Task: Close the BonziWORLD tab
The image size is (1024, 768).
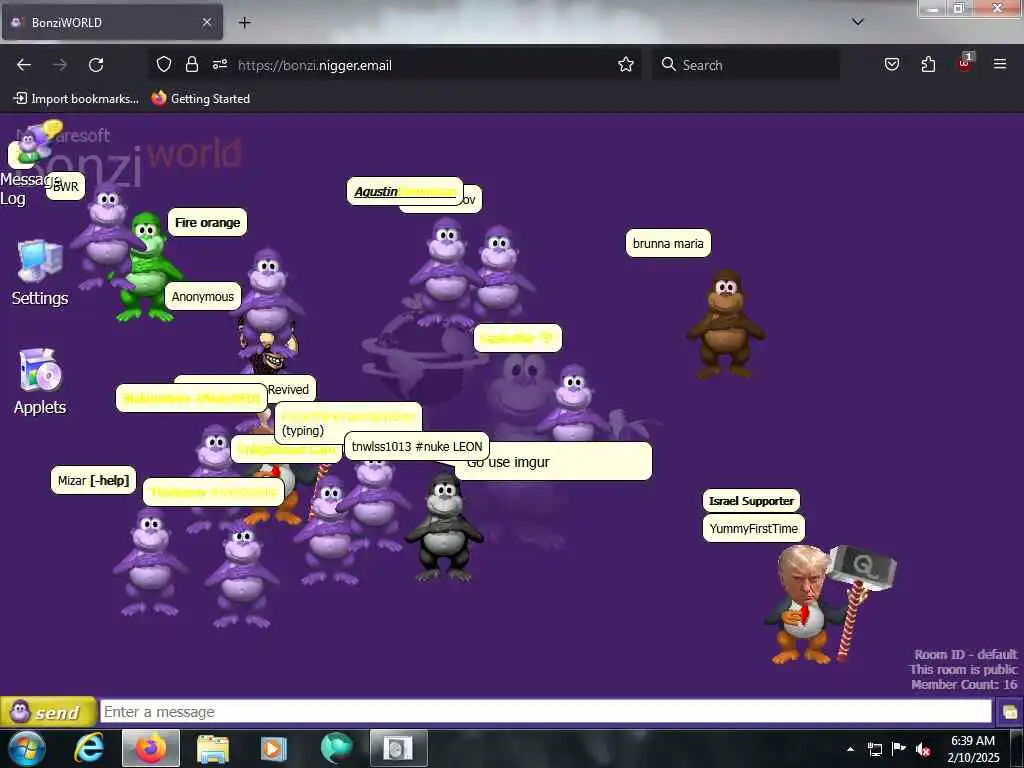Action: pyautogui.click(x=206, y=22)
